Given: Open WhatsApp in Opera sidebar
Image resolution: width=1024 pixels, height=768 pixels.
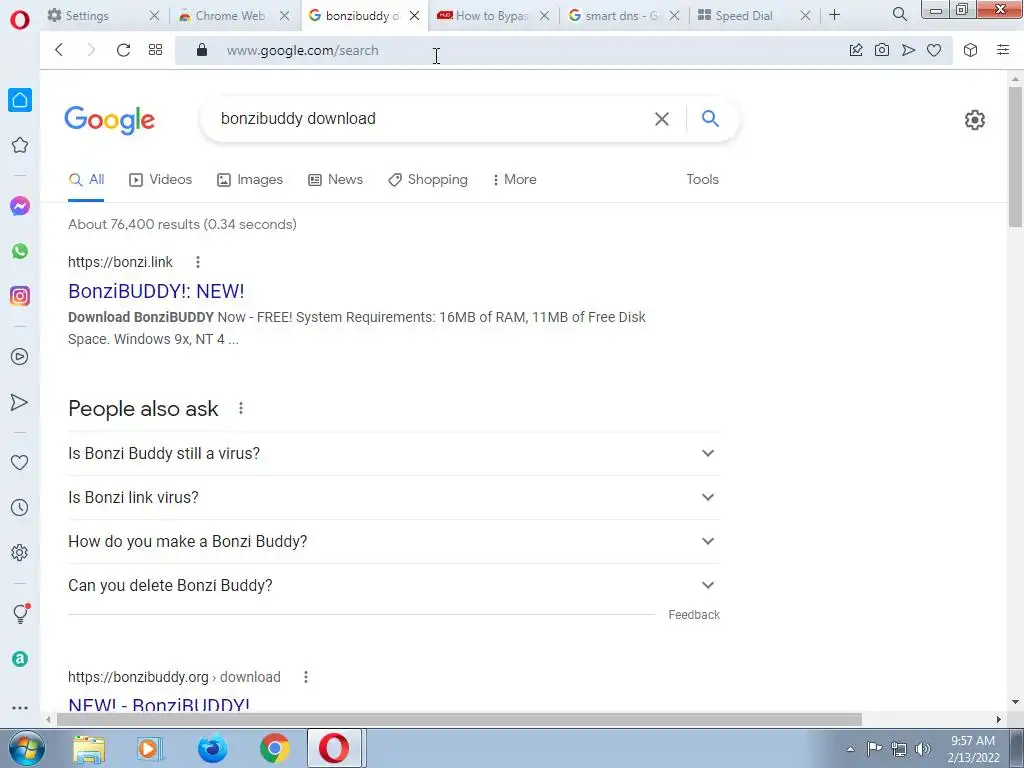Looking at the screenshot, I should click(20, 251).
